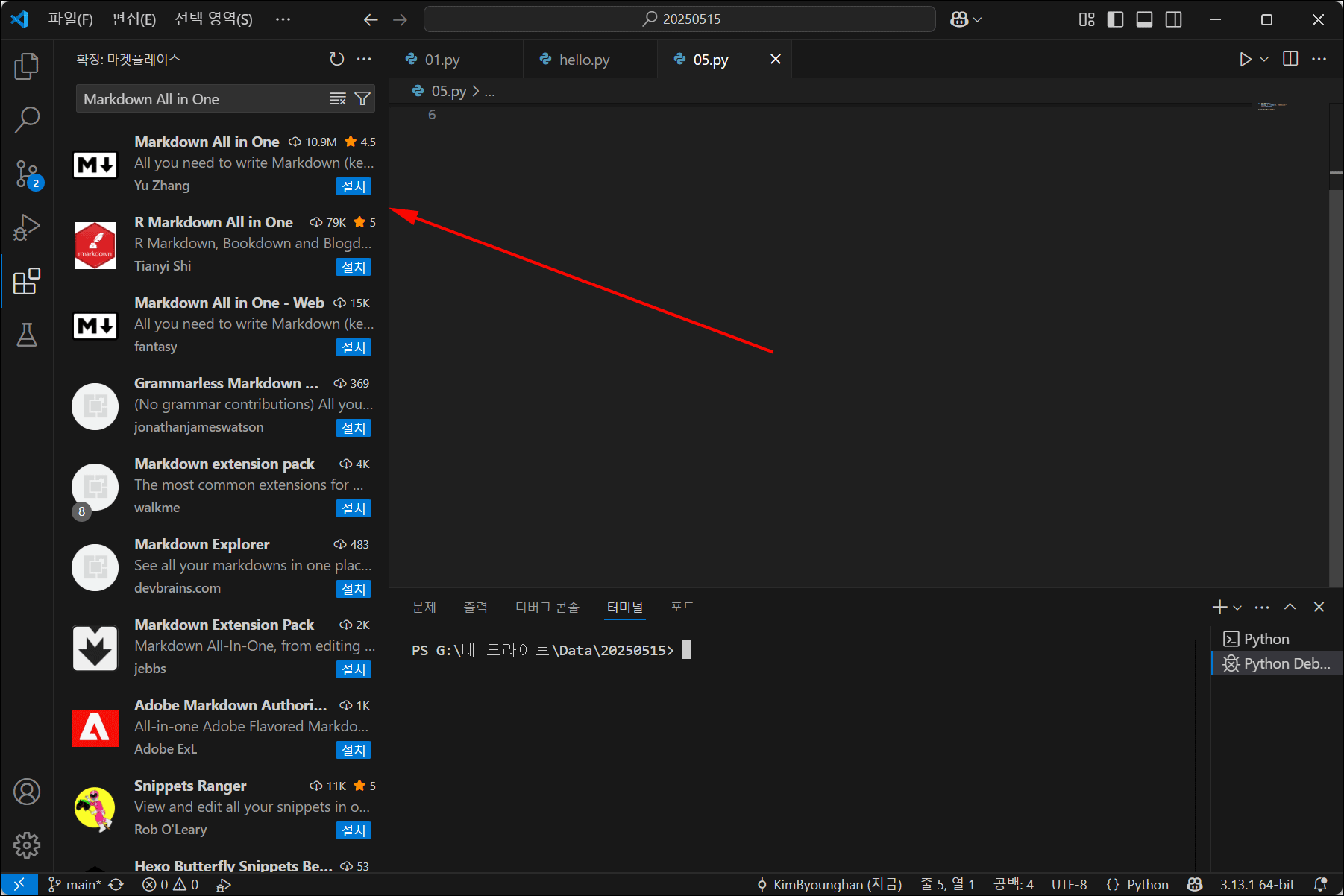
Task: Install Markdown Extension Pack by jebbs
Action: pos(354,669)
